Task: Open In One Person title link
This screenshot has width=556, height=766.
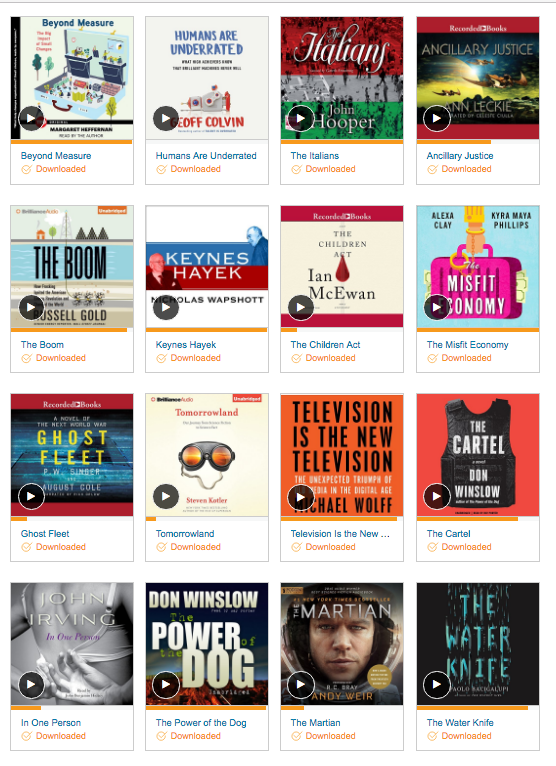Action: (x=51, y=722)
